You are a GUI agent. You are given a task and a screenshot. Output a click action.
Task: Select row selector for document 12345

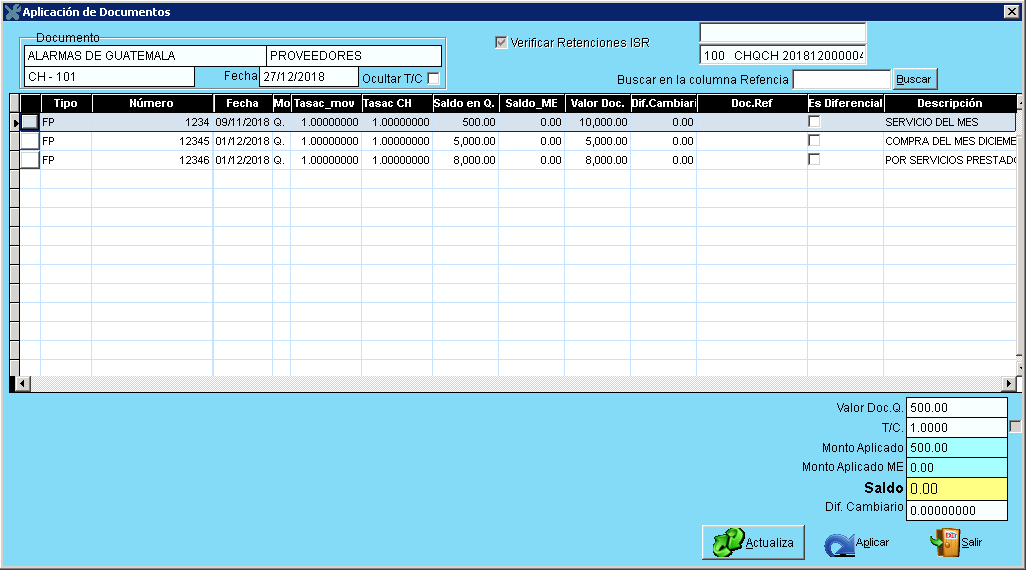(30, 141)
